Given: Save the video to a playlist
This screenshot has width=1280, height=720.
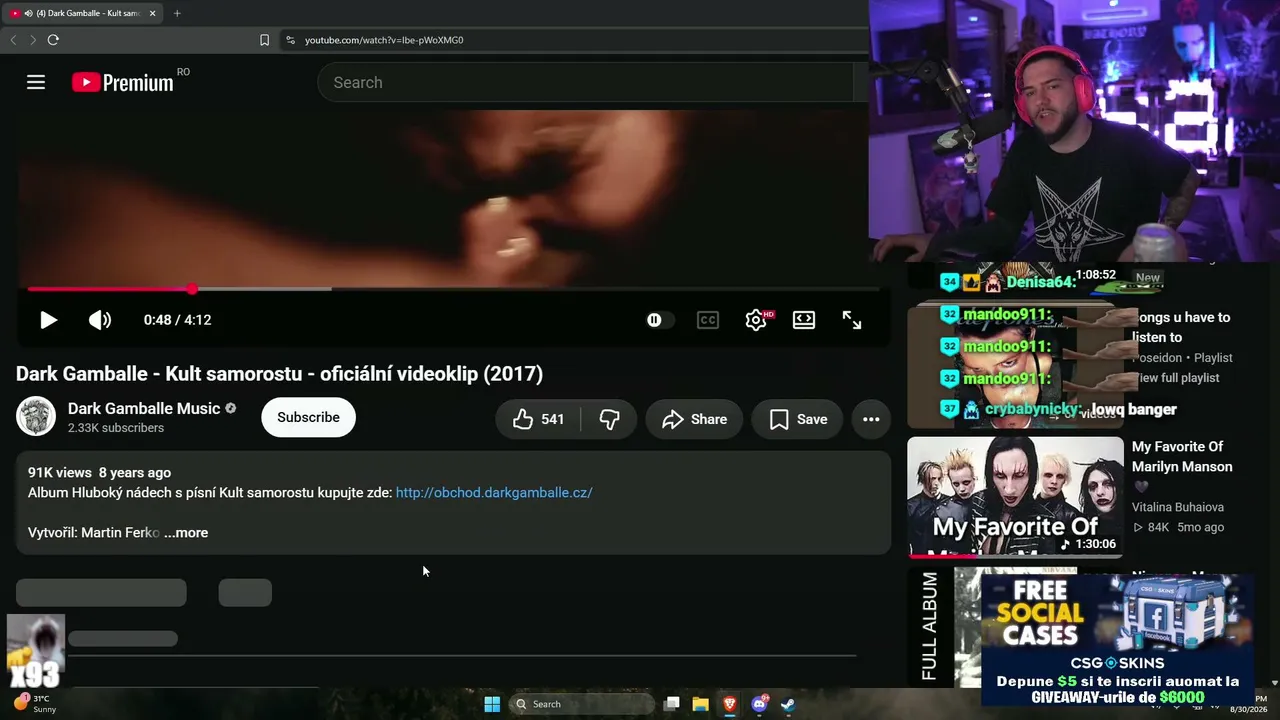Looking at the screenshot, I should point(798,419).
